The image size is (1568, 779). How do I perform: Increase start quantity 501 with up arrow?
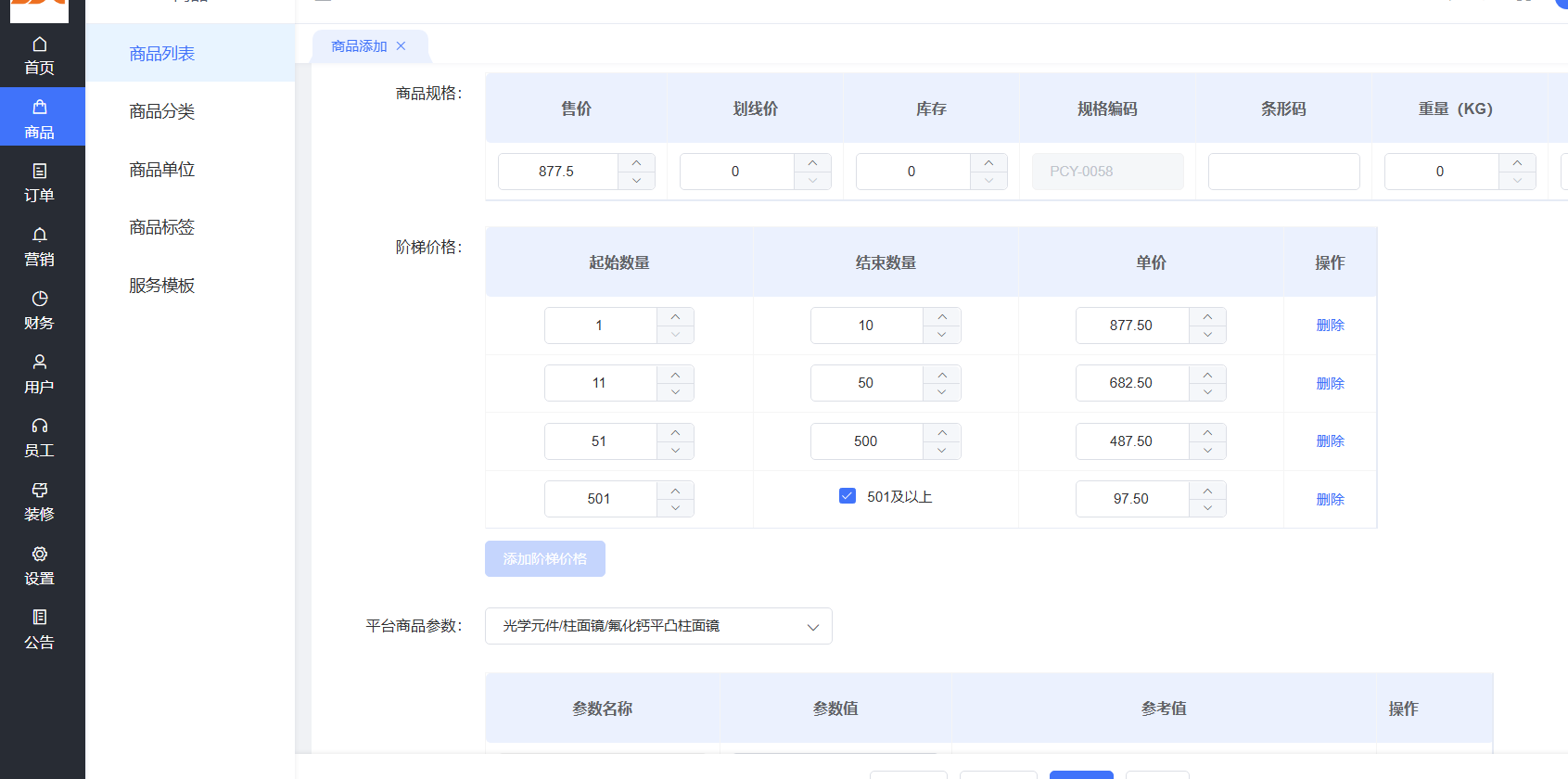coord(675,490)
